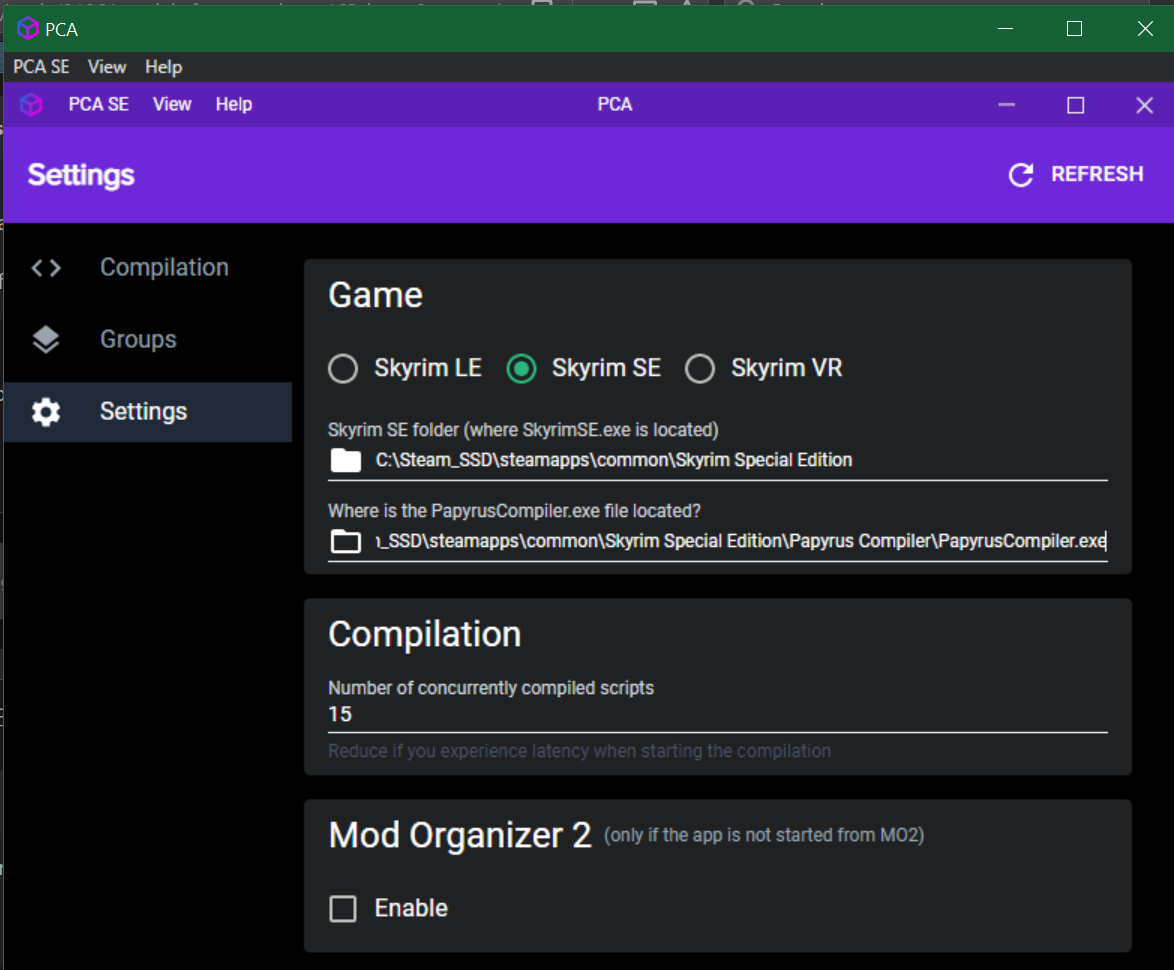This screenshot has height=970, width=1174.
Task: Click the PCA logo in the purple inner bar
Action: (x=31, y=105)
